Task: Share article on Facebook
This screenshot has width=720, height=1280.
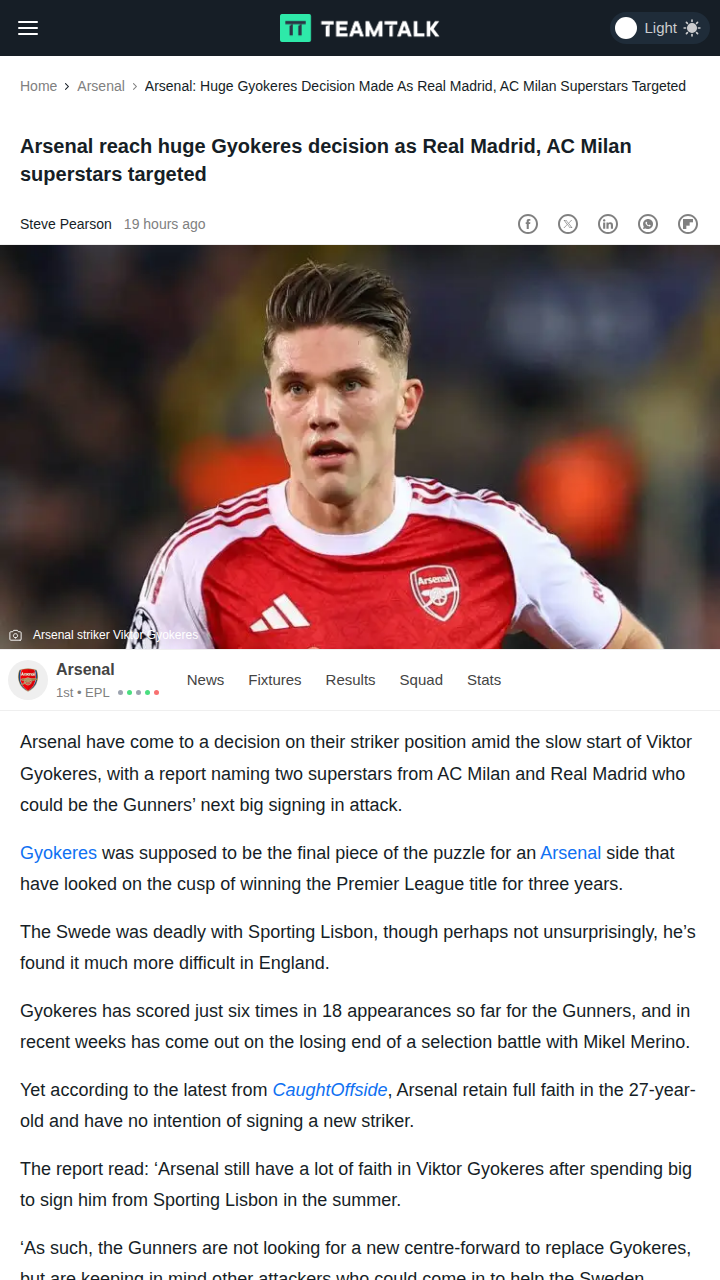Action: [528, 224]
